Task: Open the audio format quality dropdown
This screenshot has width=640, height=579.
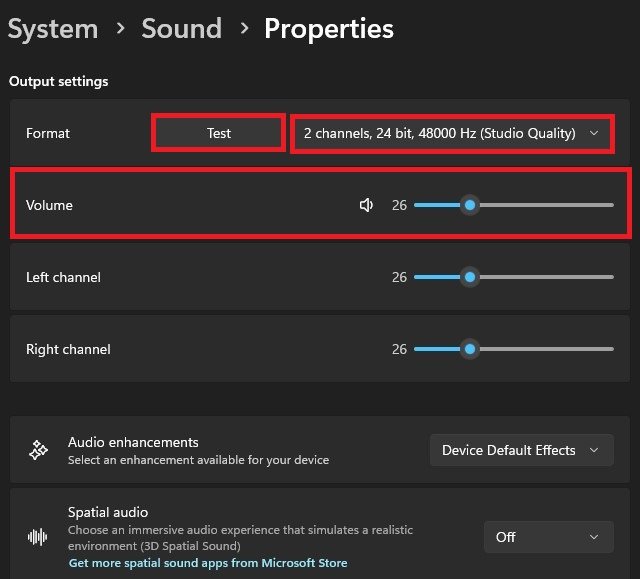Action: point(452,133)
